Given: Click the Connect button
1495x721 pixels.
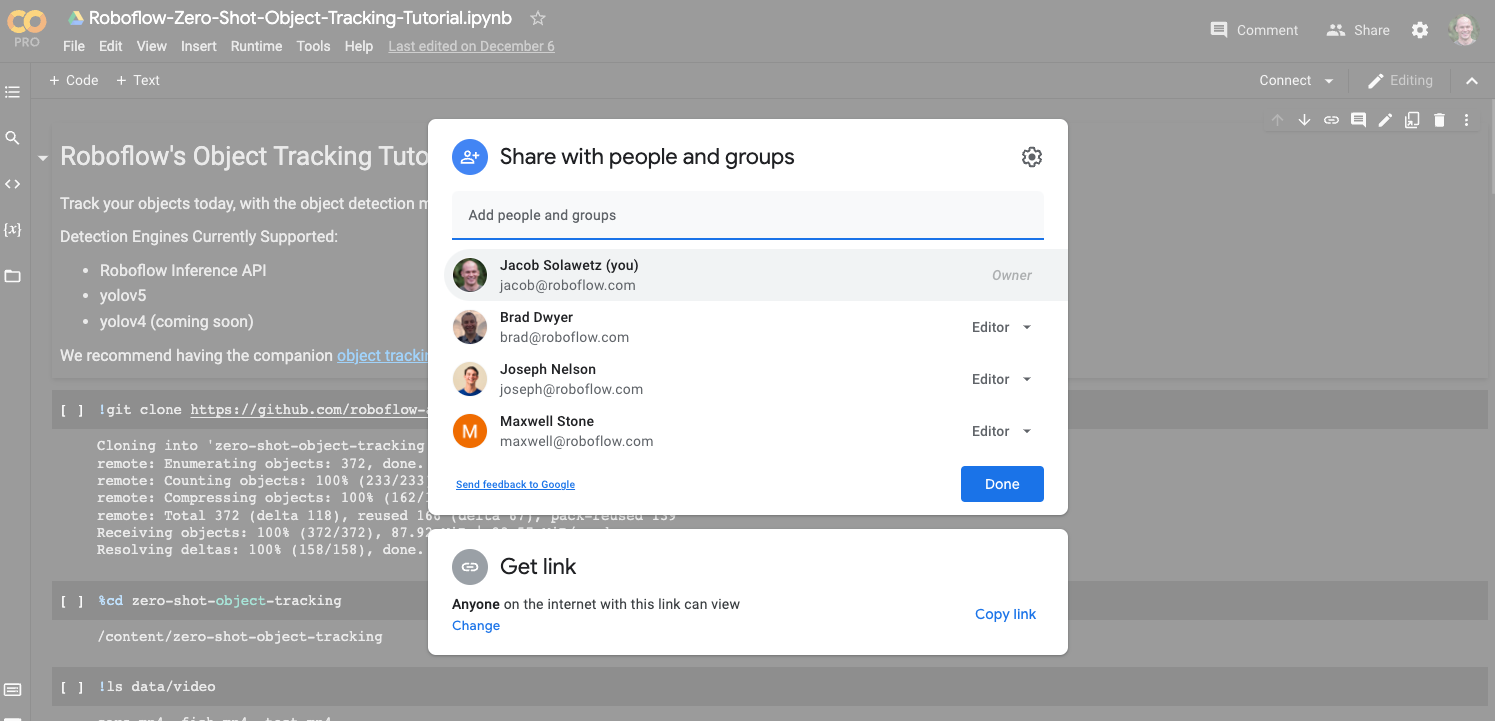Looking at the screenshot, I should (x=1285, y=81).
